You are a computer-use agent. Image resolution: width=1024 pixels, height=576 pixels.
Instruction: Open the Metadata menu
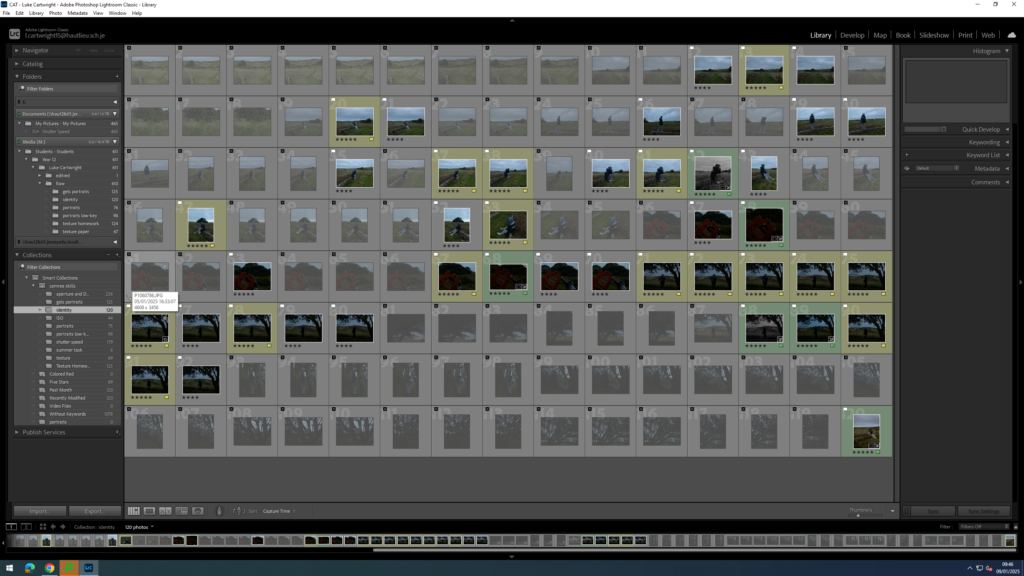(x=77, y=13)
